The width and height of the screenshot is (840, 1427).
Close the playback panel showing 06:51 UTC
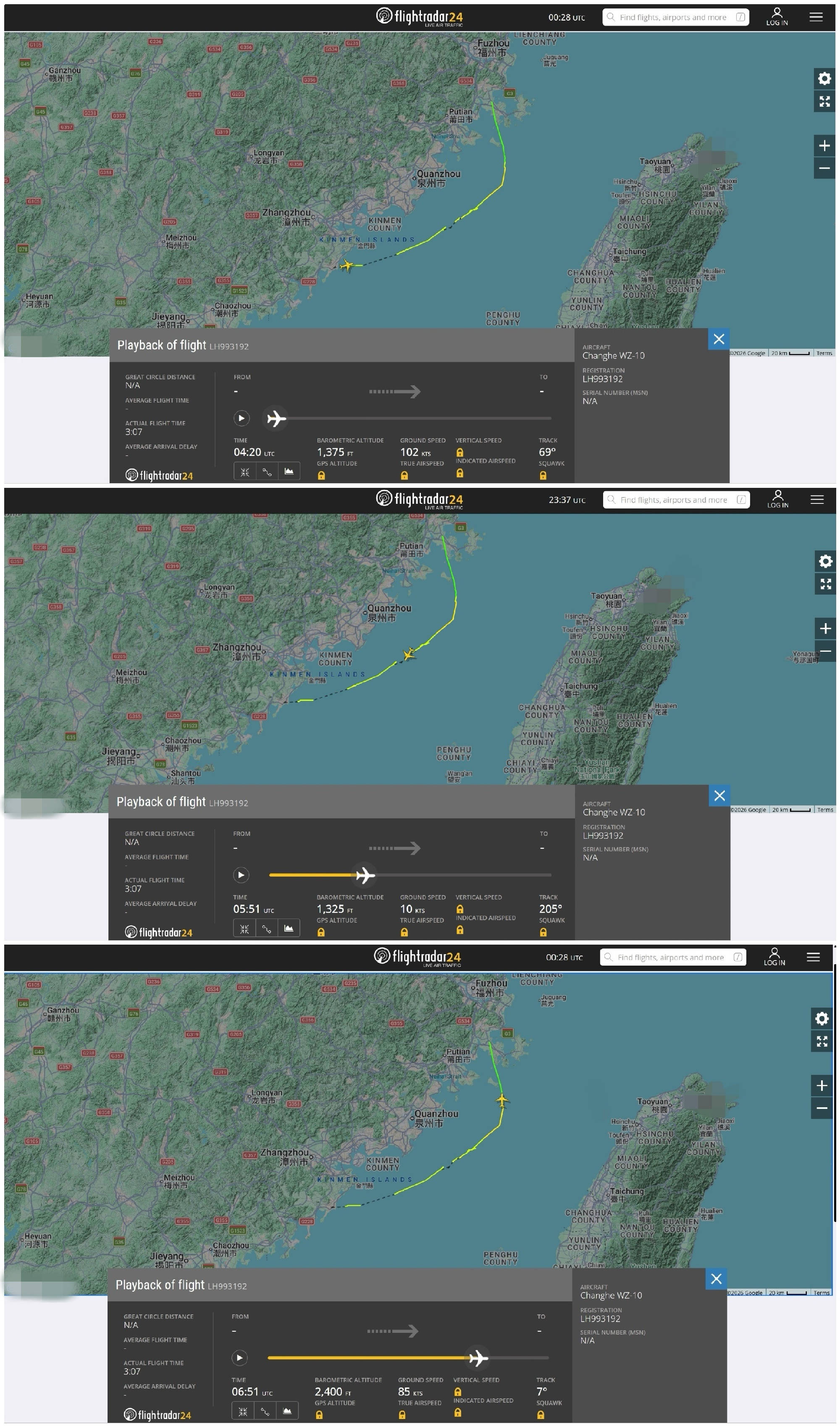pos(716,1279)
